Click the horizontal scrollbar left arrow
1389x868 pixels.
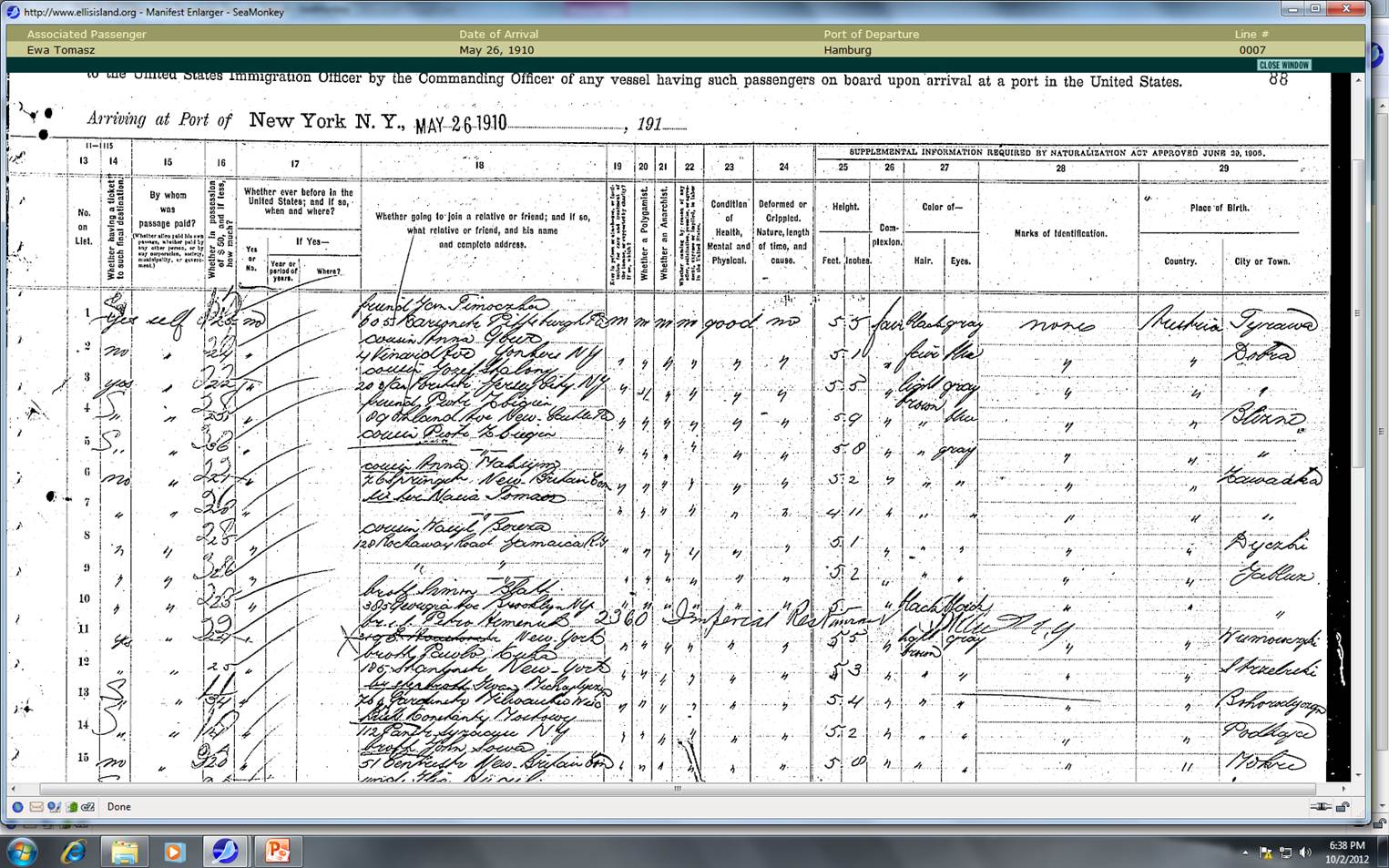pos(14,789)
